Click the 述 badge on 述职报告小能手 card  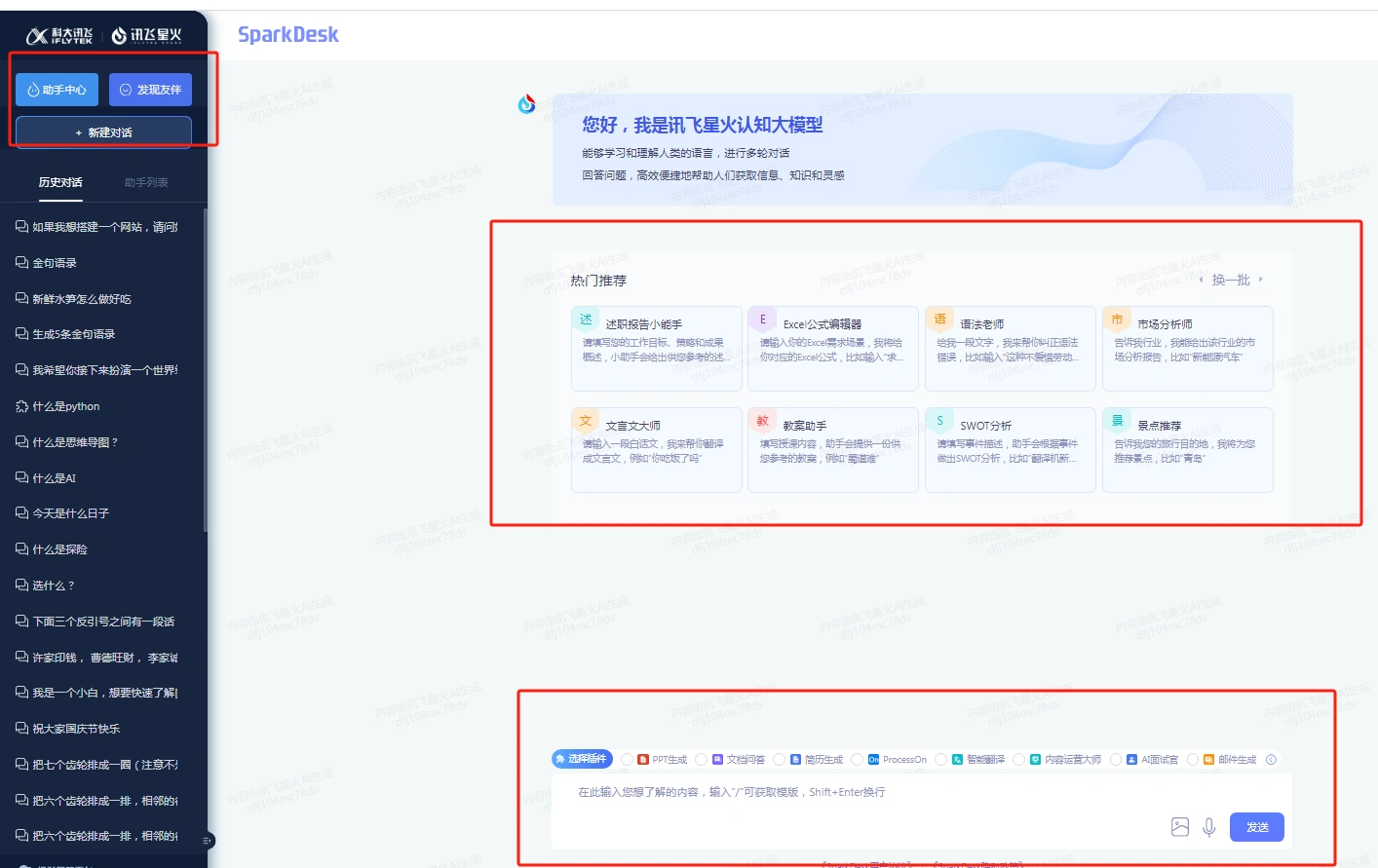586,320
